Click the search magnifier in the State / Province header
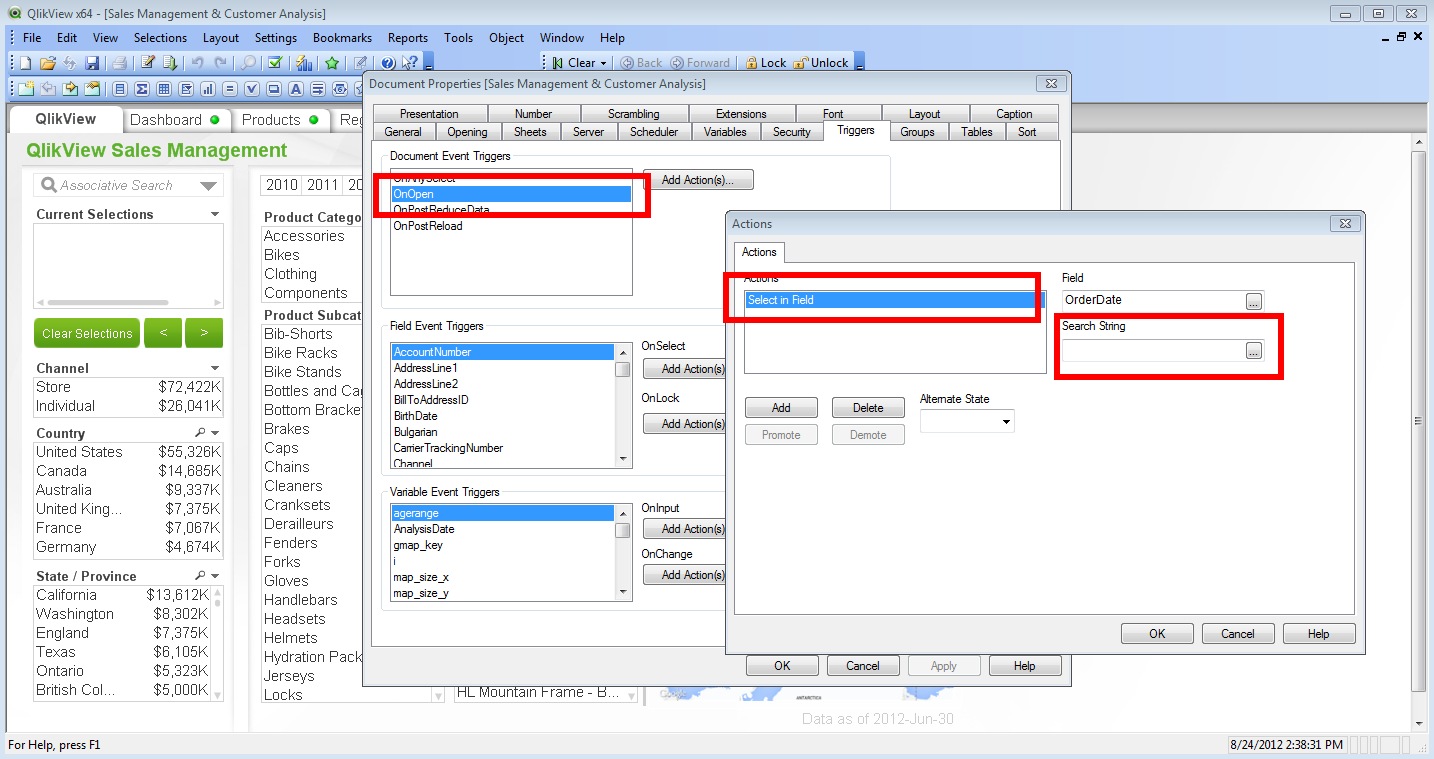Viewport: 1434px width, 759px height. click(x=201, y=576)
